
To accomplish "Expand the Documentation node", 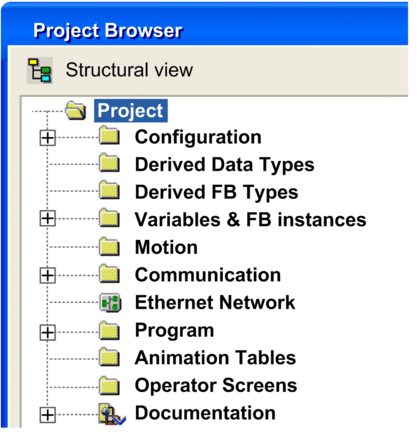I will pyautogui.click(x=47, y=415).
